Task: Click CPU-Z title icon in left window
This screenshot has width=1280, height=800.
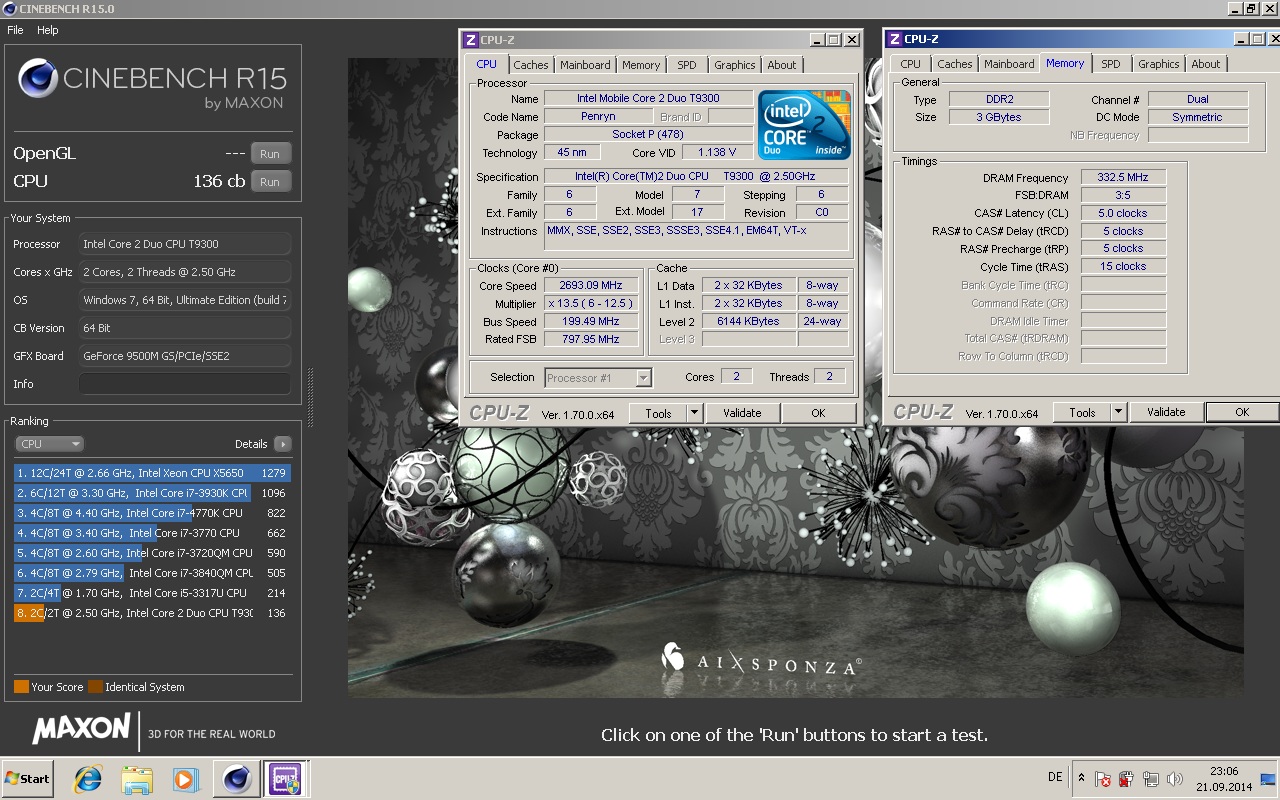Action: (x=471, y=40)
